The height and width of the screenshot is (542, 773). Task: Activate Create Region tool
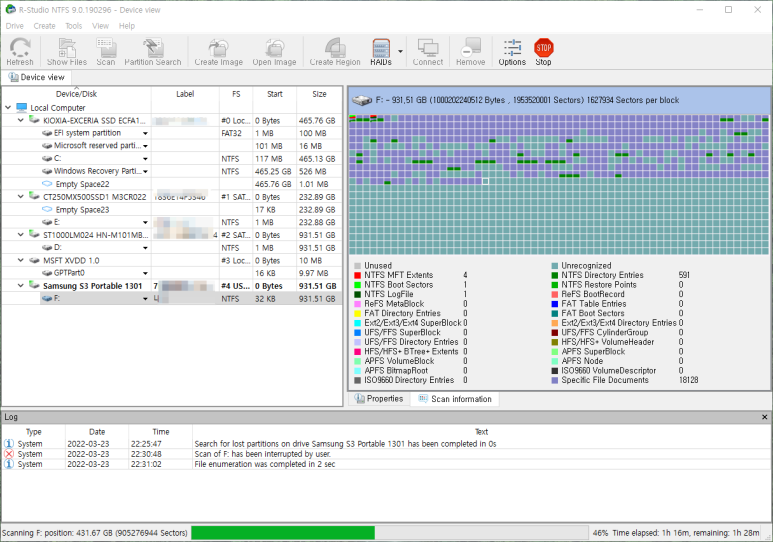(335, 52)
